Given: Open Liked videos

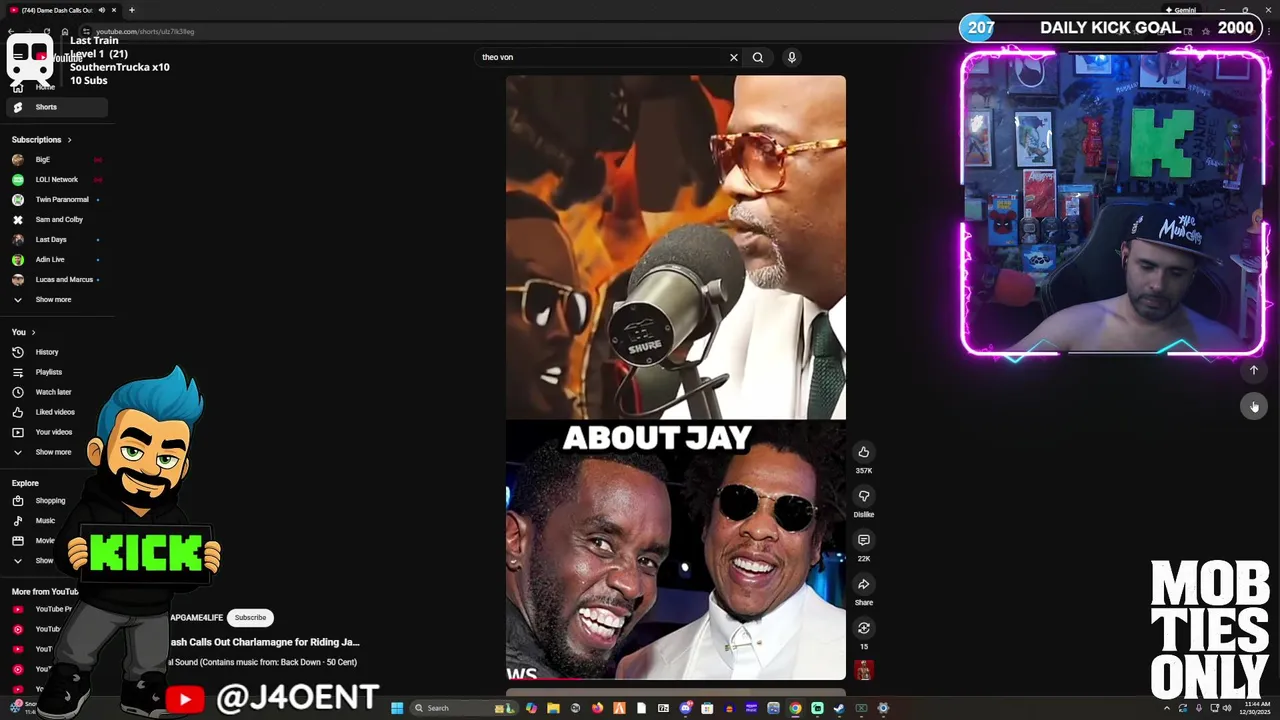Looking at the screenshot, I should point(55,412).
